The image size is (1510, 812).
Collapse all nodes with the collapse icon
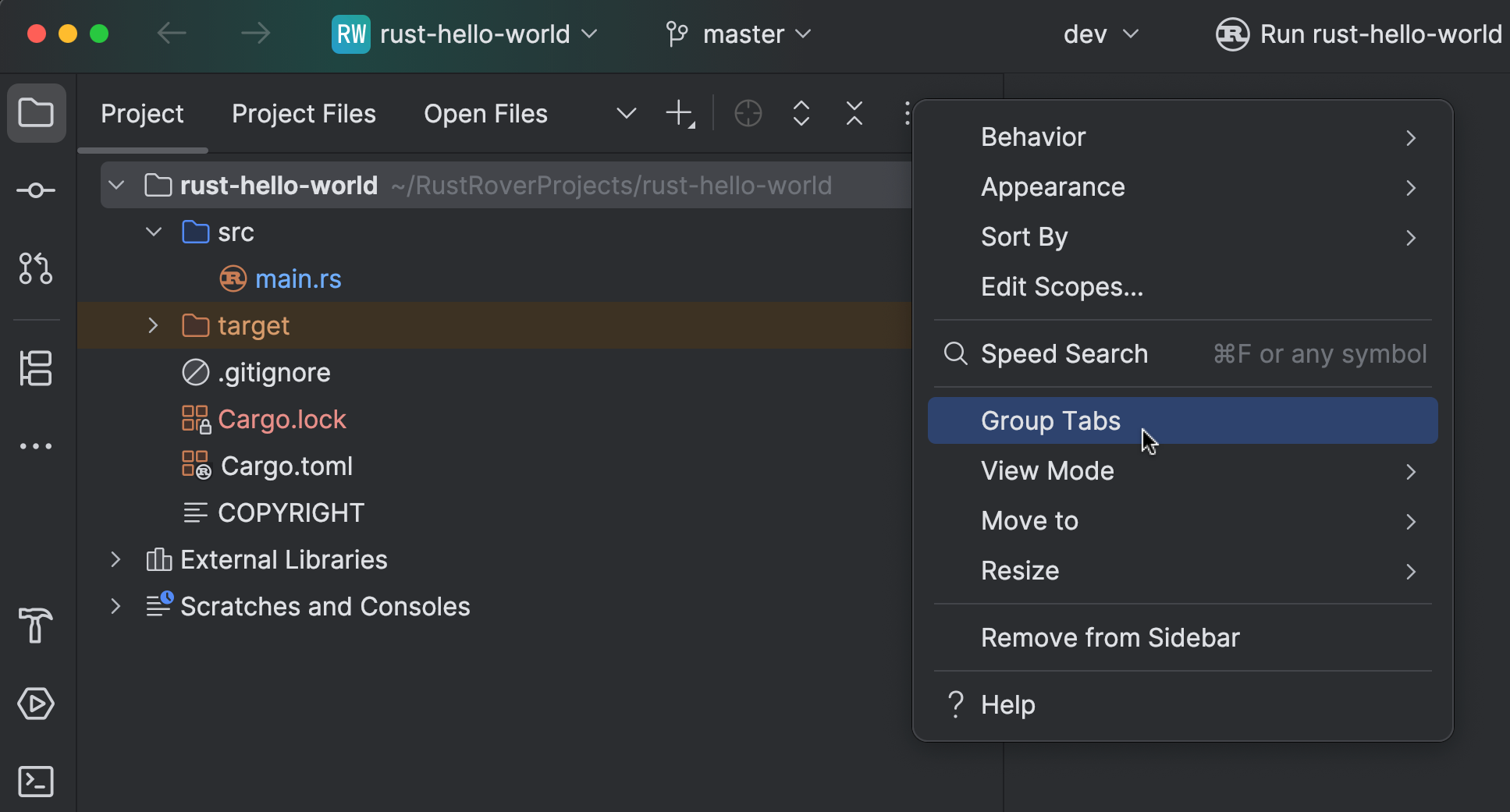(854, 113)
